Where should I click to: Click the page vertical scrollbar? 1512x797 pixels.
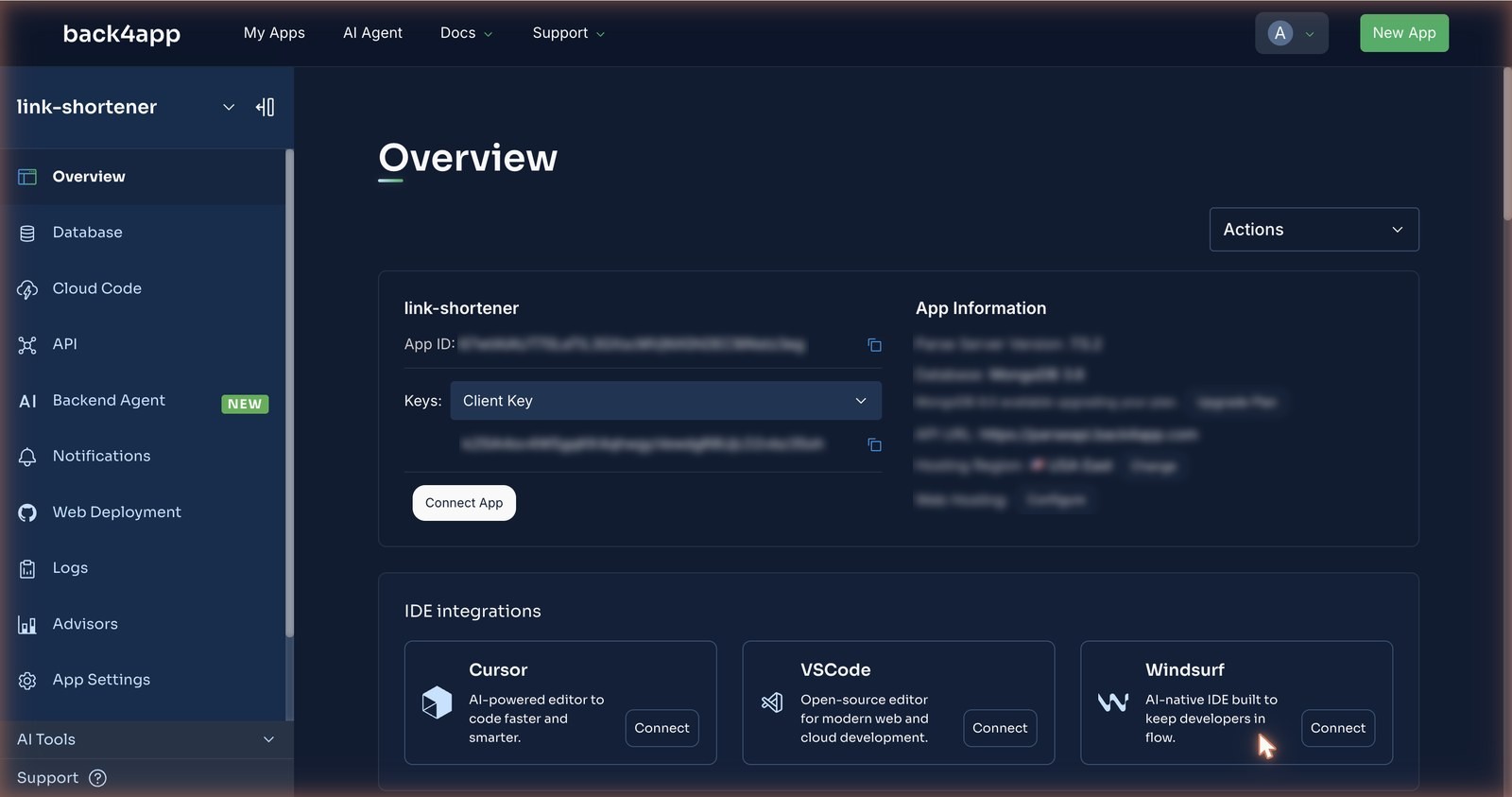point(1507,144)
